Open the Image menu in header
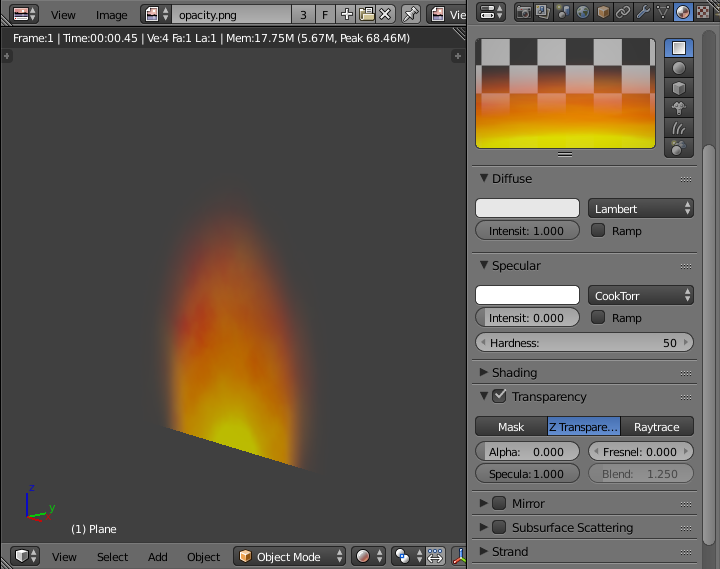 point(111,15)
